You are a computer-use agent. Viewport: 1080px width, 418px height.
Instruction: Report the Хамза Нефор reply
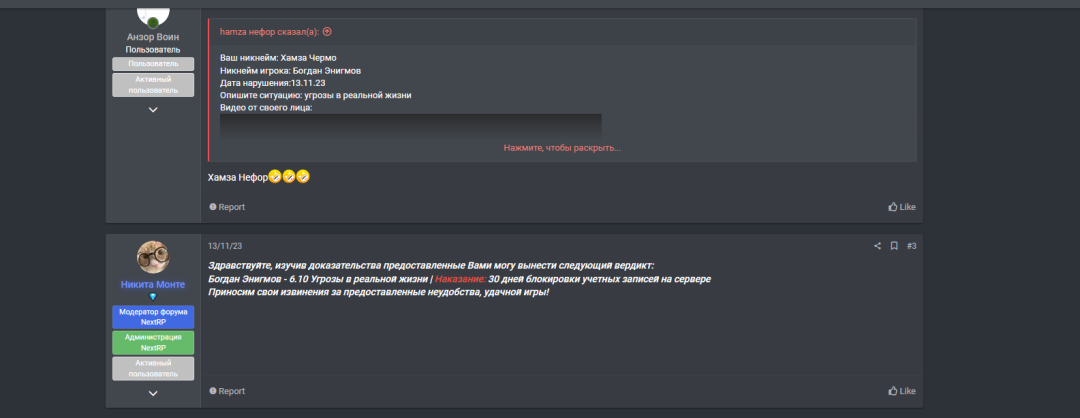pyautogui.click(x=227, y=207)
